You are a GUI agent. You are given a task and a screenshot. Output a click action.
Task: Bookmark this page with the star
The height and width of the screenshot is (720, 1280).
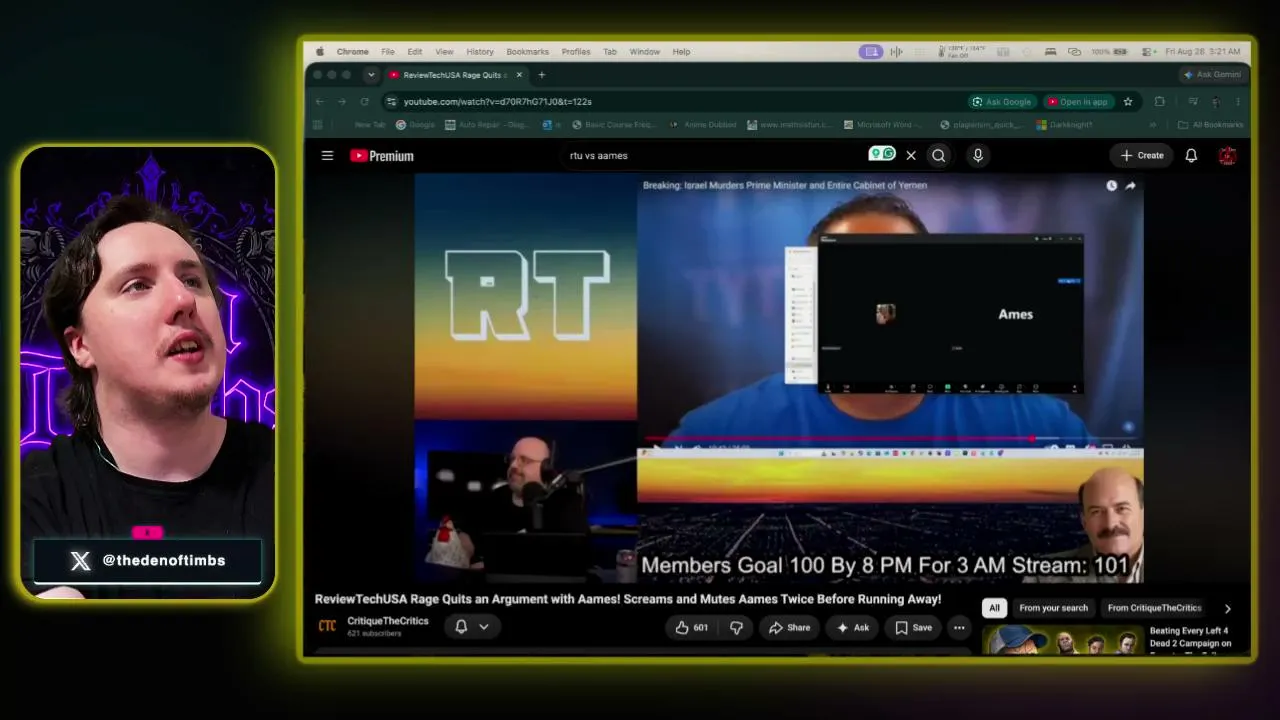tap(1128, 102)
